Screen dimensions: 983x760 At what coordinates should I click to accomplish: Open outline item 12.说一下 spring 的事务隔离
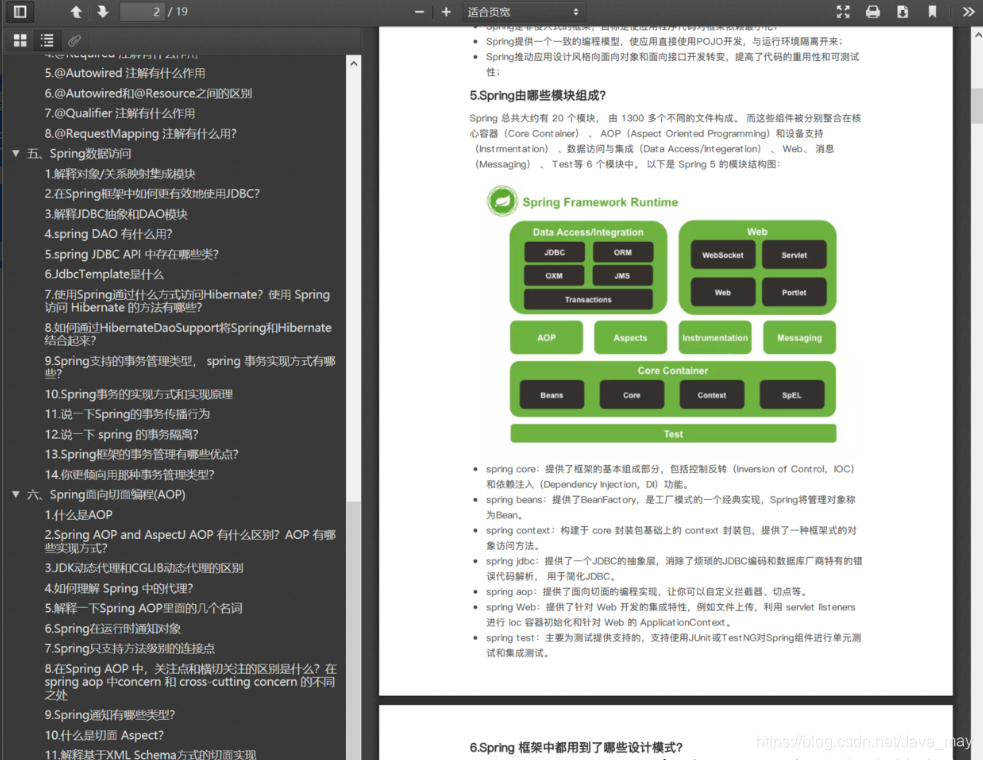(x=122, y=435)
